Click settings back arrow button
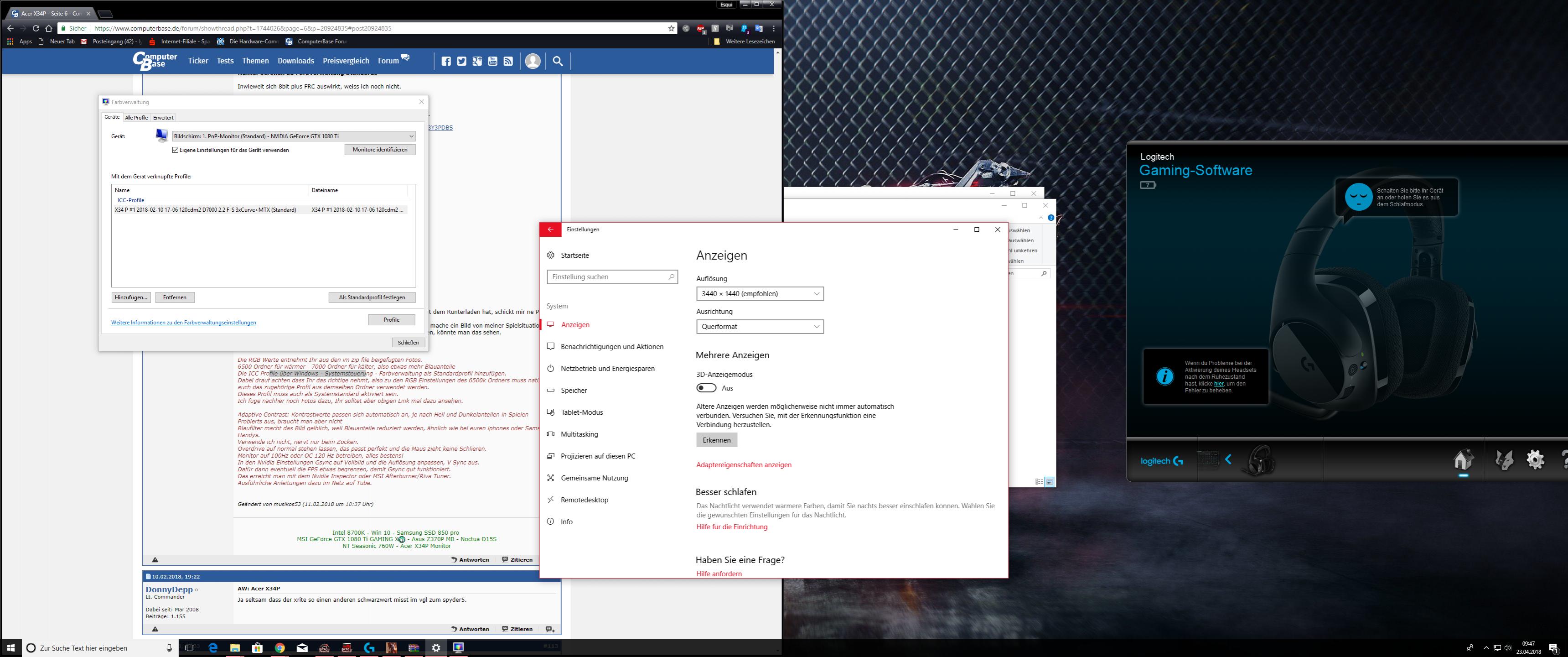Screen dimensions: 1568x657 (x=550, y=229)
